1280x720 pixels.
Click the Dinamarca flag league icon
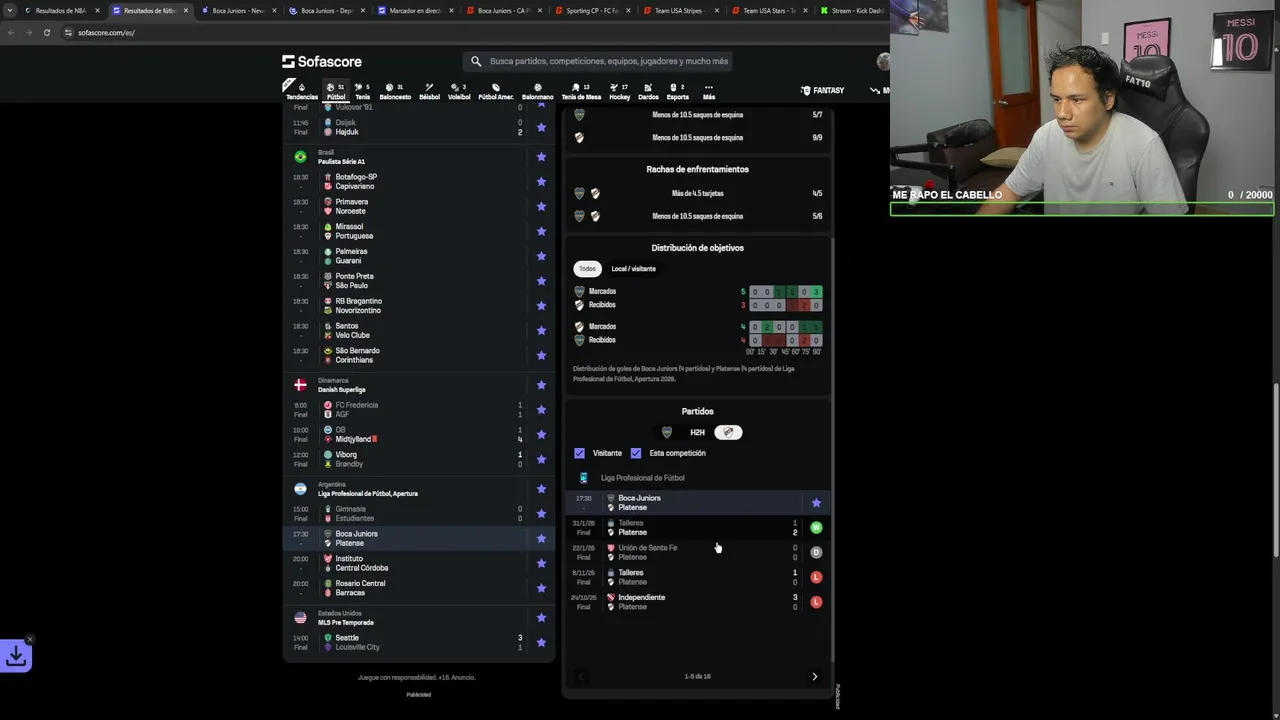point(300,385)
